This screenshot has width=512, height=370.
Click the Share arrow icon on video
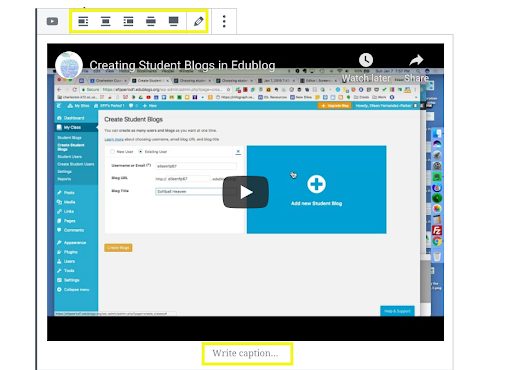click(x=416, y=60)
